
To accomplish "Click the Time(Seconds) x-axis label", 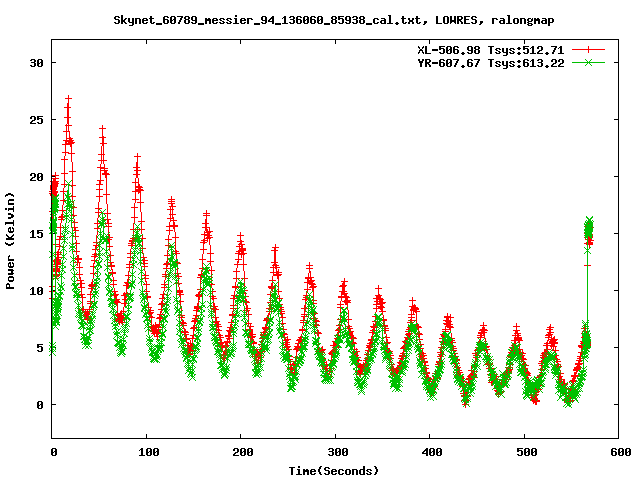I will coord(334,471).
